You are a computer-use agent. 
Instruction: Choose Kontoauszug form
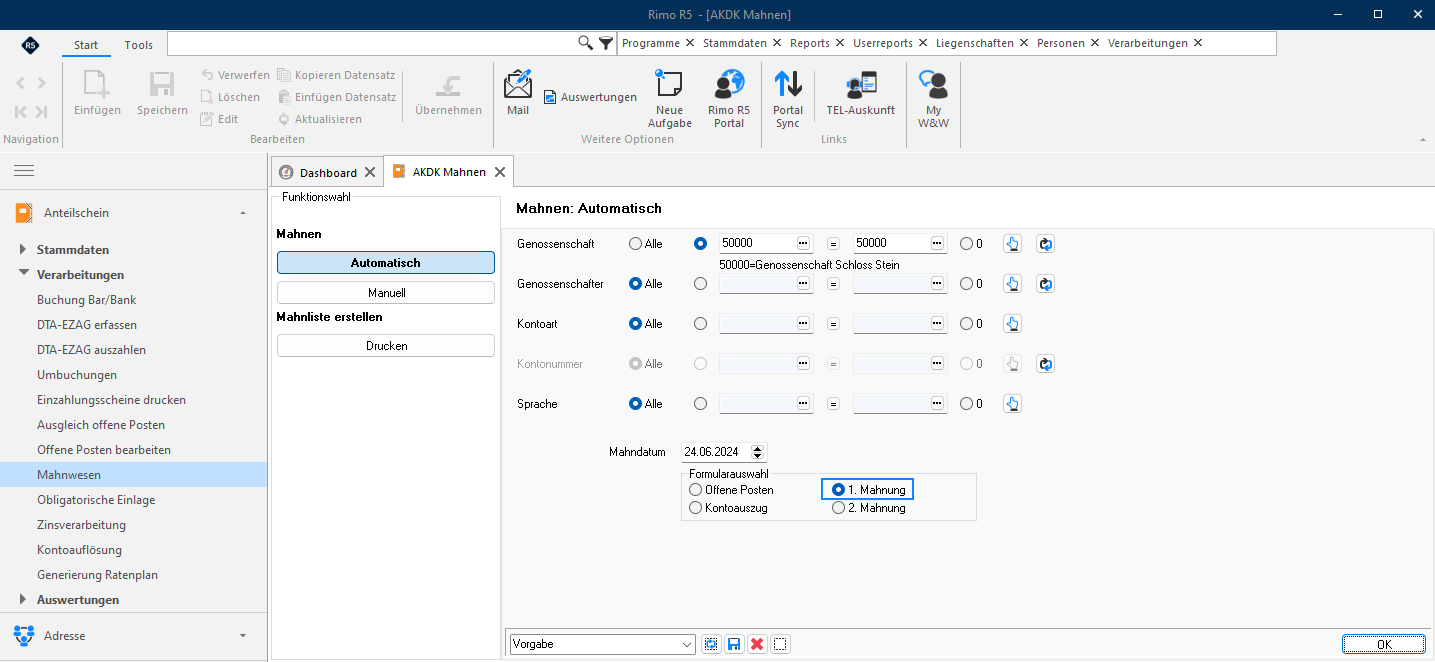tap(728, 508)
